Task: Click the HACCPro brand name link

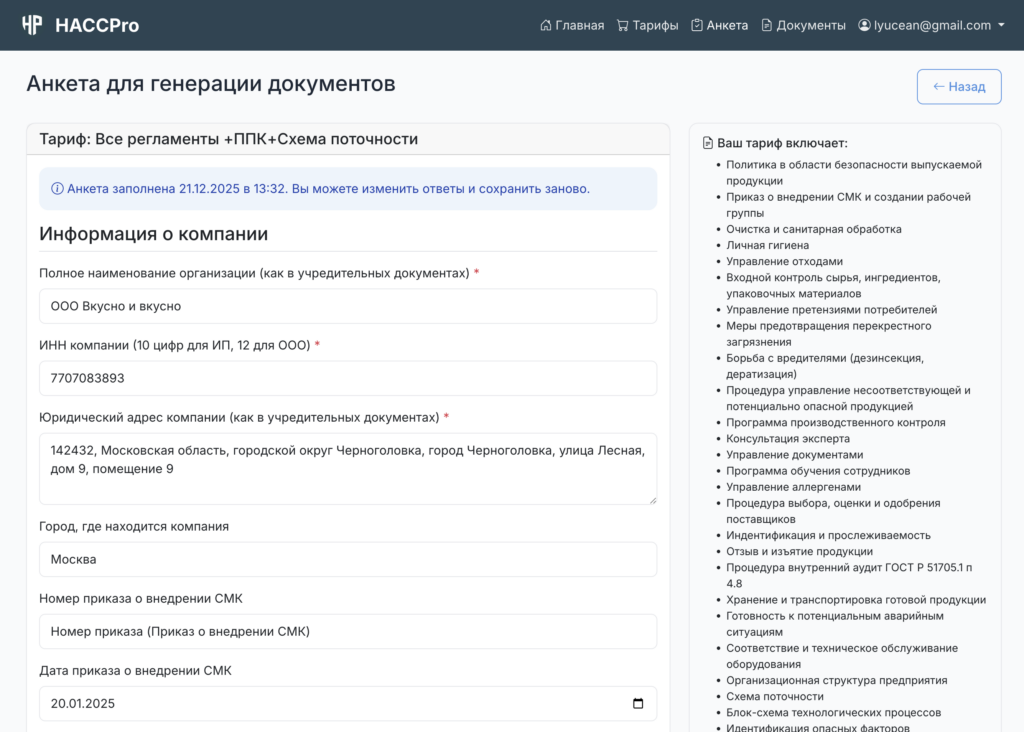Action: tap(97, 25)
